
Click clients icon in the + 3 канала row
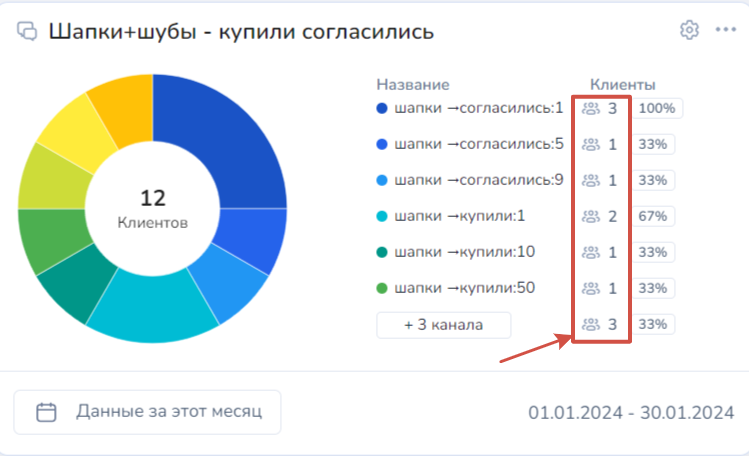pos(591,324)
